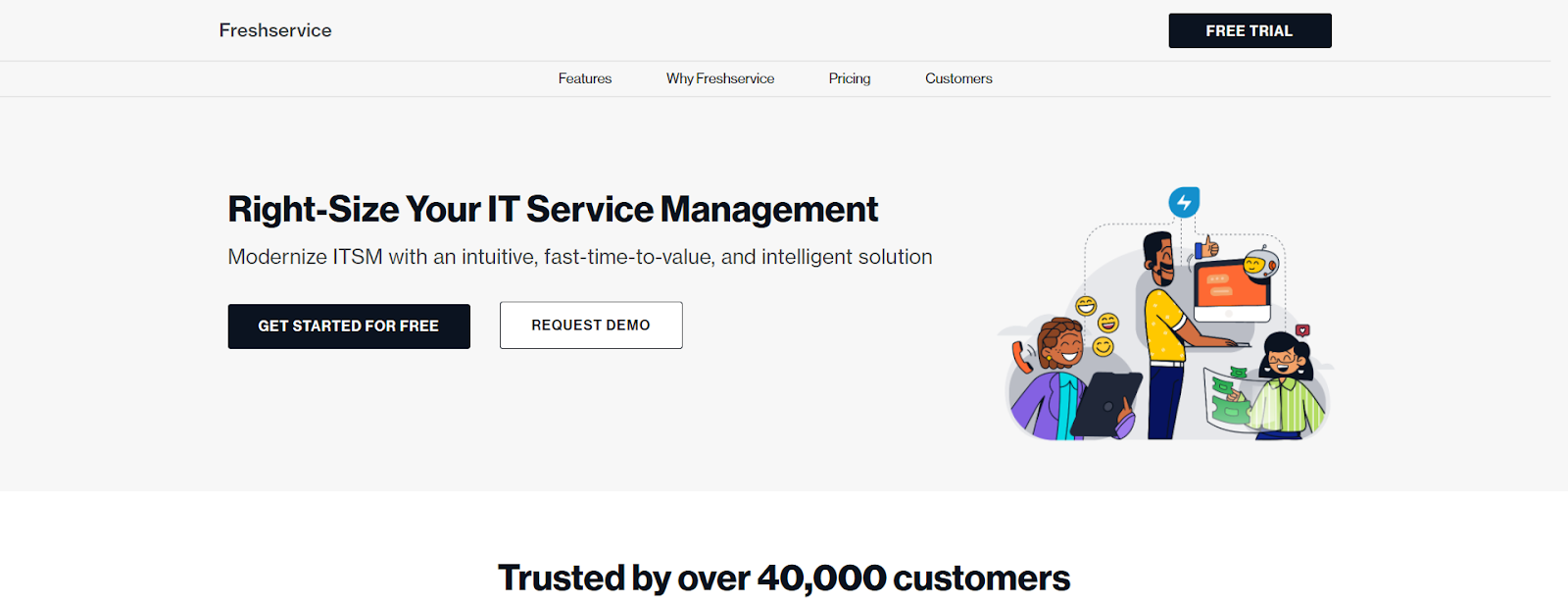Click the topmost laughing emoji
The width and height of the screenshot is (1568, 604).
[1086, 306]
